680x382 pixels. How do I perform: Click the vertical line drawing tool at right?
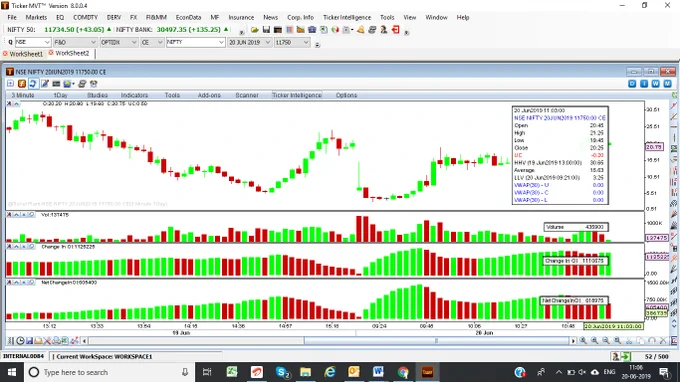(x=674, y=138)
